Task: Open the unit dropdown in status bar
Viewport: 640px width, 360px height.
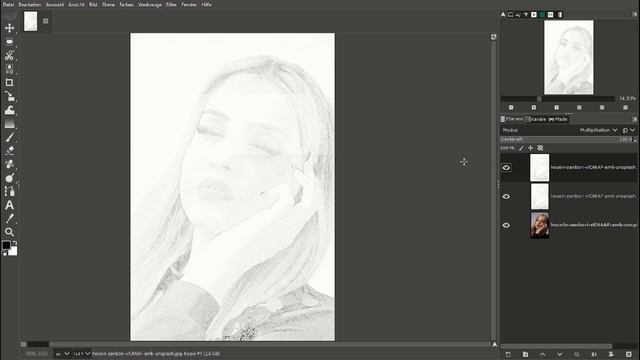Action: [x=62, y=354]
